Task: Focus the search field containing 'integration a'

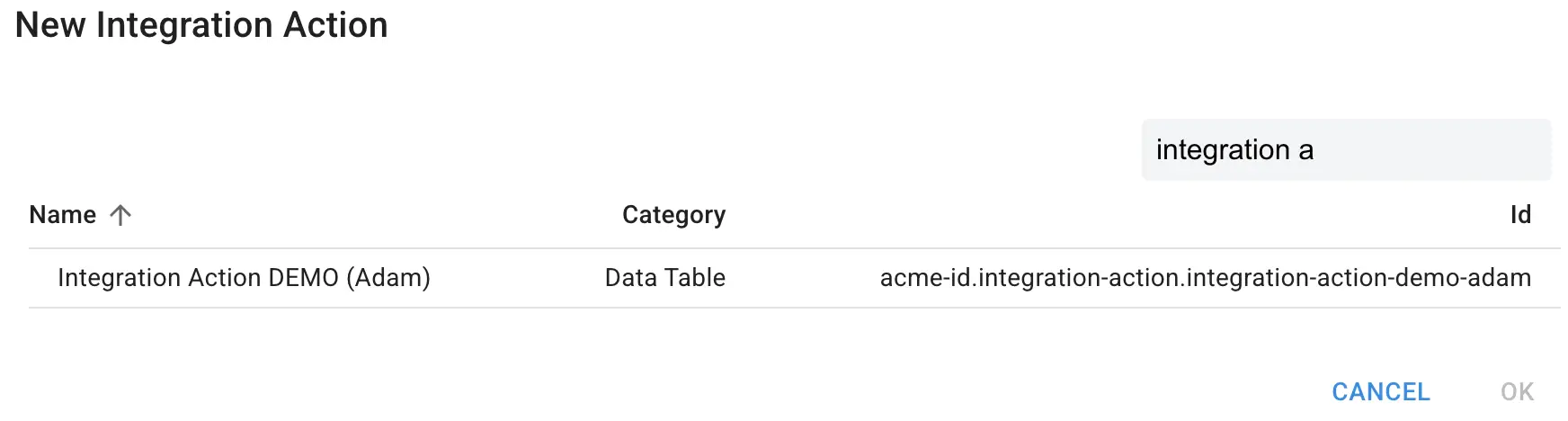Action: pyautogui.click(x=1345, y=150)
